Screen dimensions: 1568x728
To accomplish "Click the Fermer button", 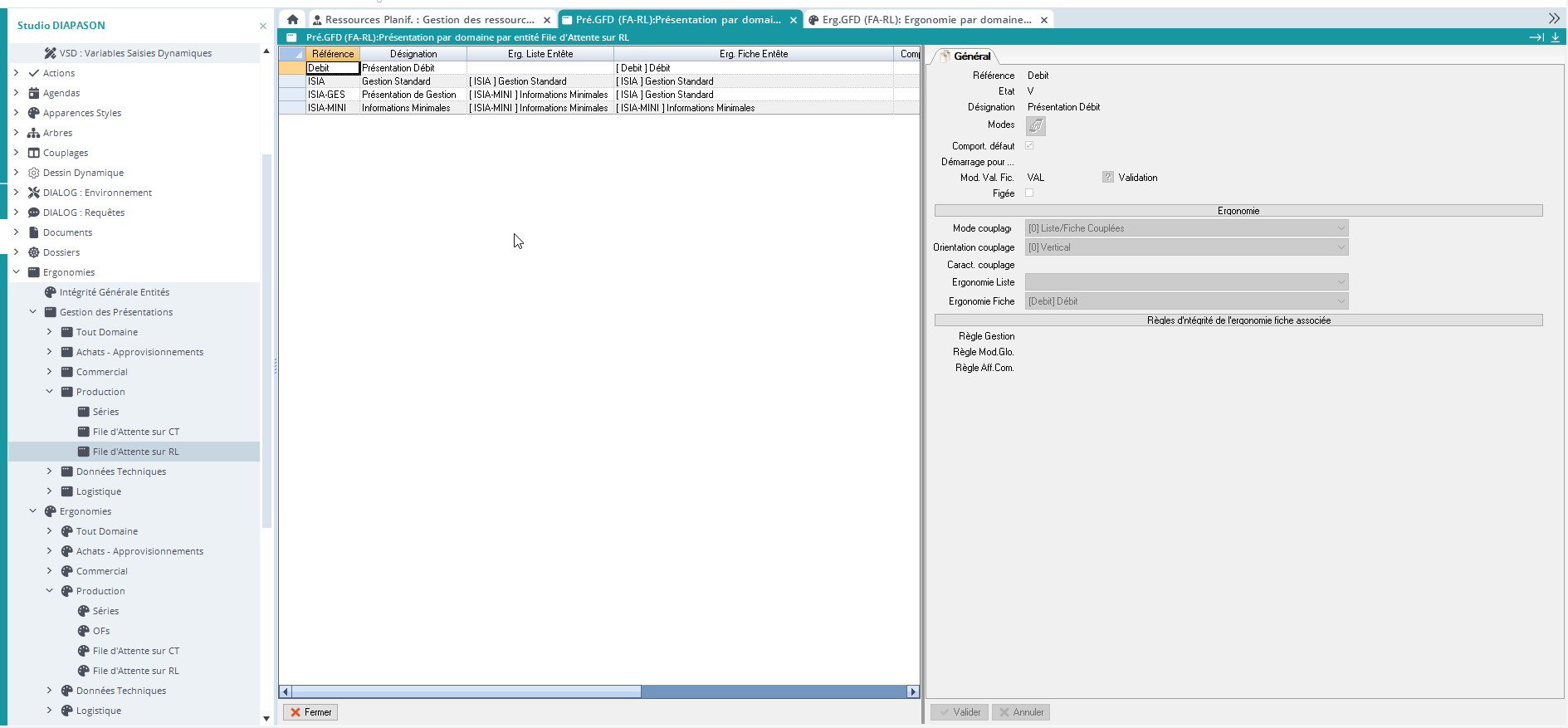I will coord(310,712).
